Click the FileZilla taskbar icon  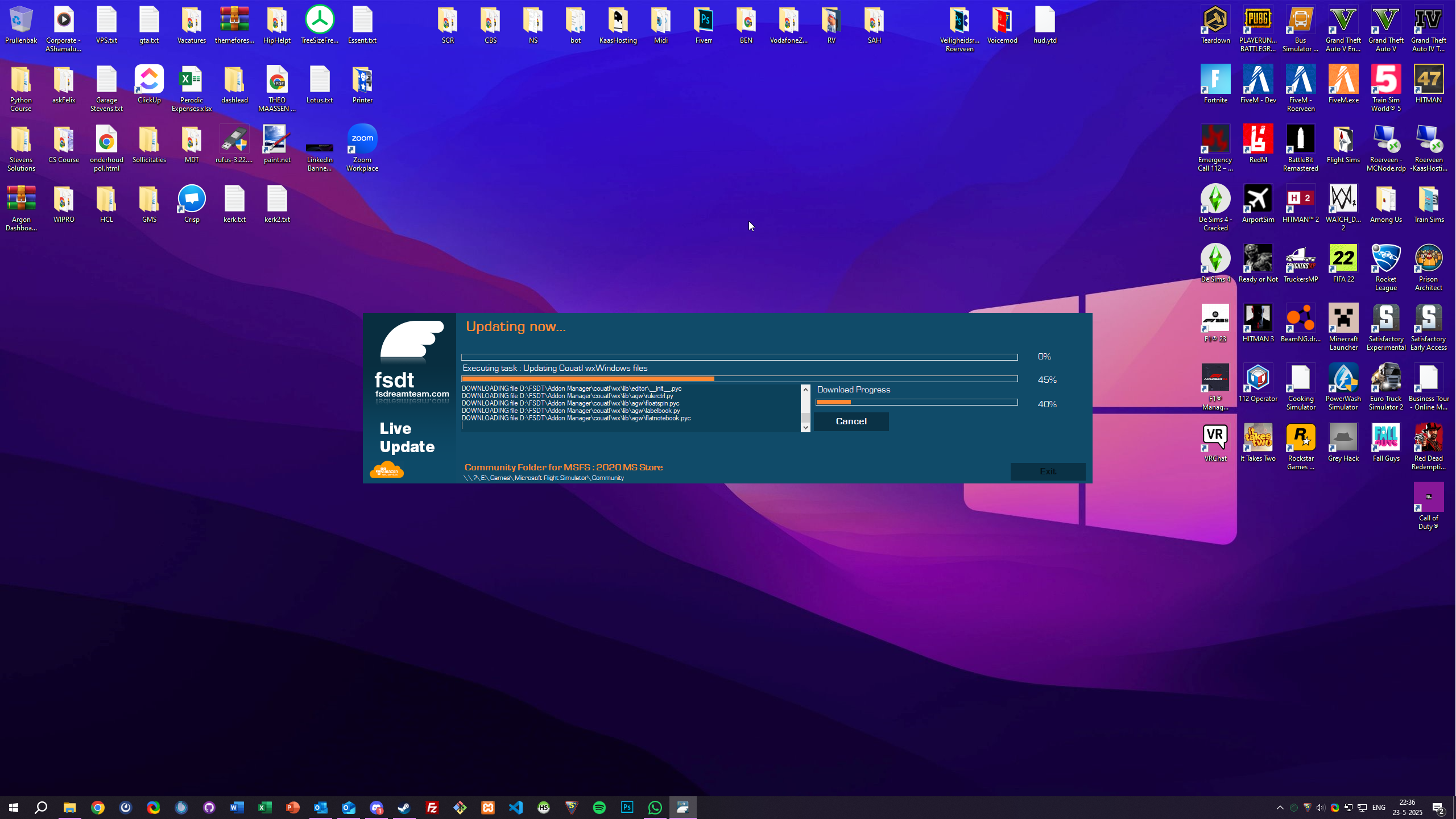[432, 808]
